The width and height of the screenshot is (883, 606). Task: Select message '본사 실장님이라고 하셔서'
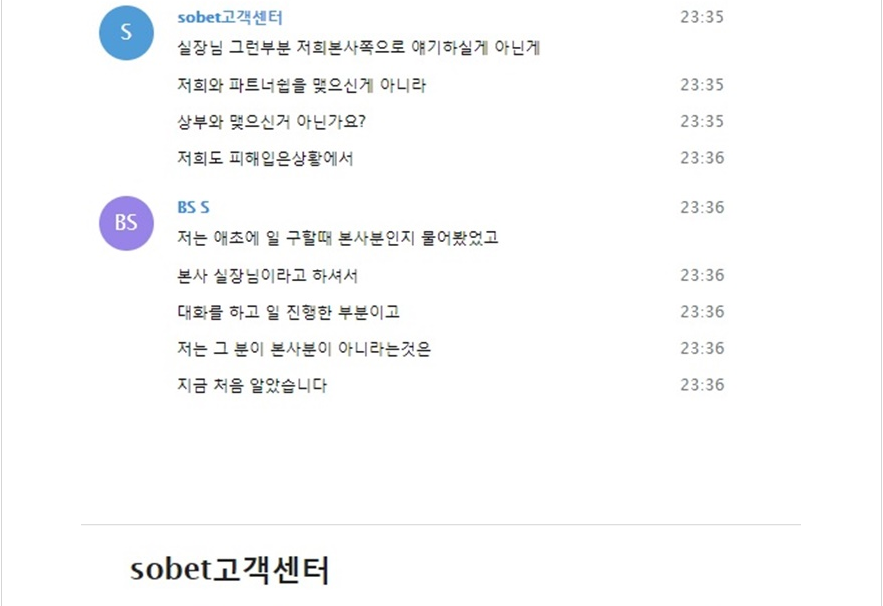(x=267, y=275)
